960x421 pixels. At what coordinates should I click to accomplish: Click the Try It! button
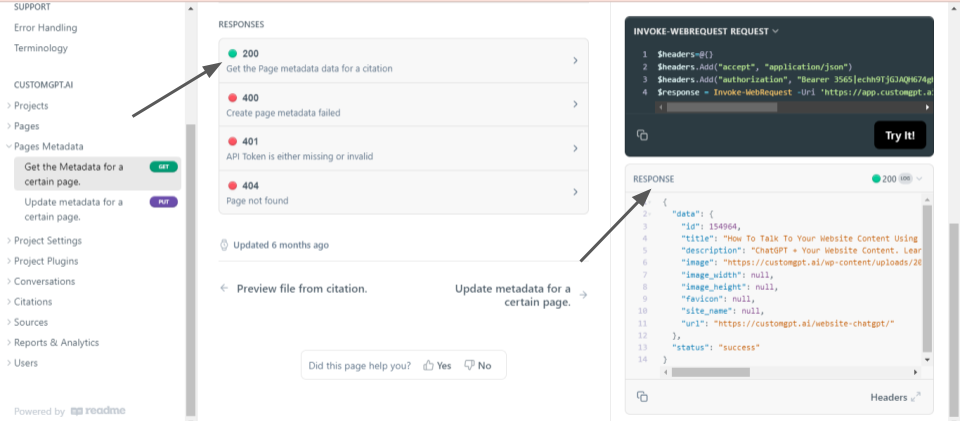coord(899,135)
